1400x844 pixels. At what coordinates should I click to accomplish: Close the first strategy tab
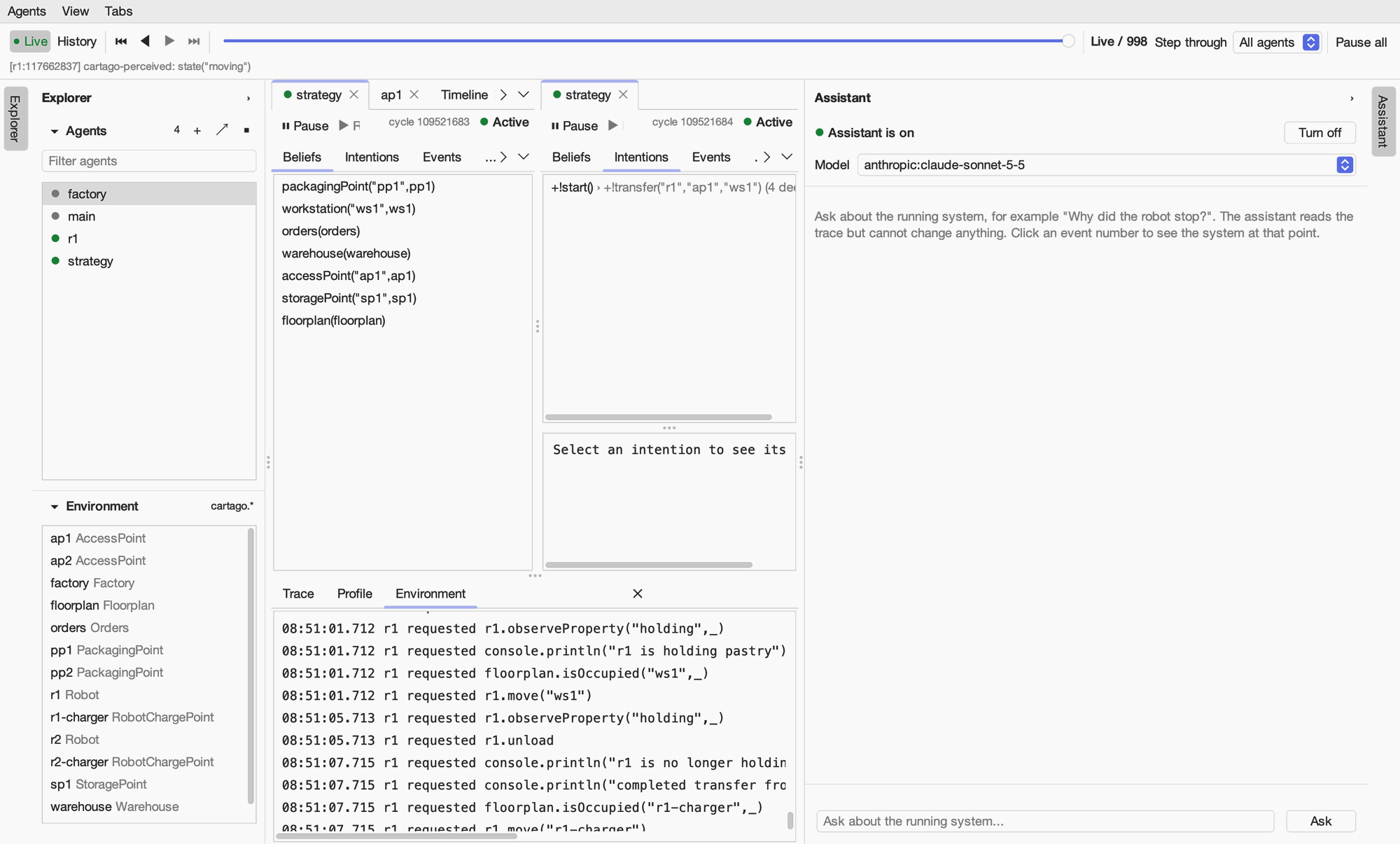(353, 94)
